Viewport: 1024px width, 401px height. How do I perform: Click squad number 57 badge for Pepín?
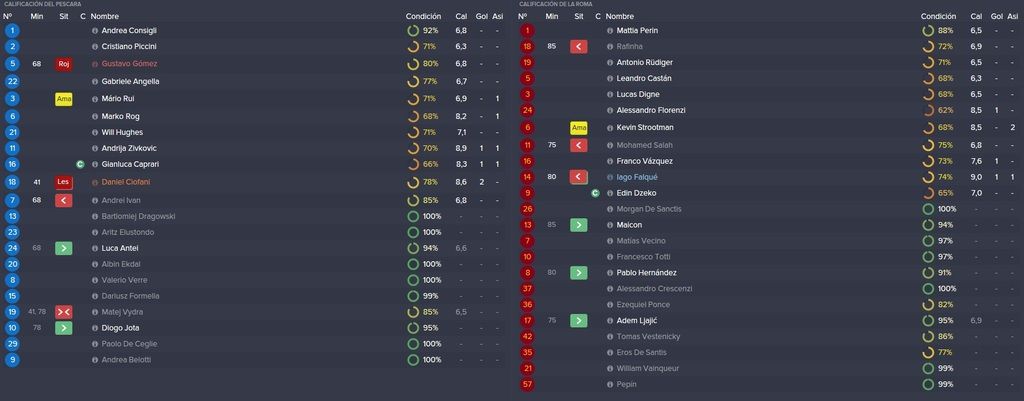click(x=527, y=385)
